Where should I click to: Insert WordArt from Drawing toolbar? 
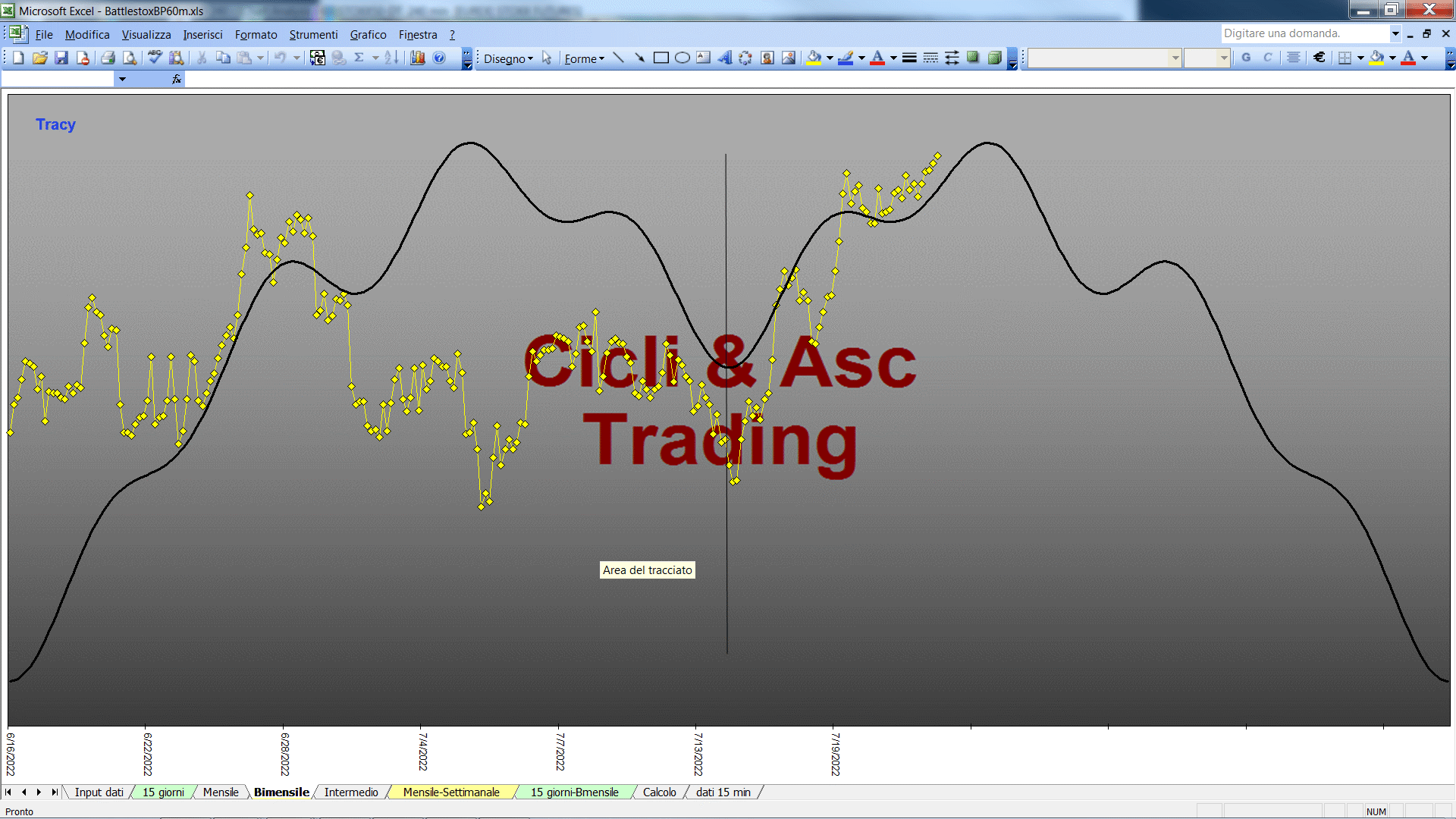[724, 58]
